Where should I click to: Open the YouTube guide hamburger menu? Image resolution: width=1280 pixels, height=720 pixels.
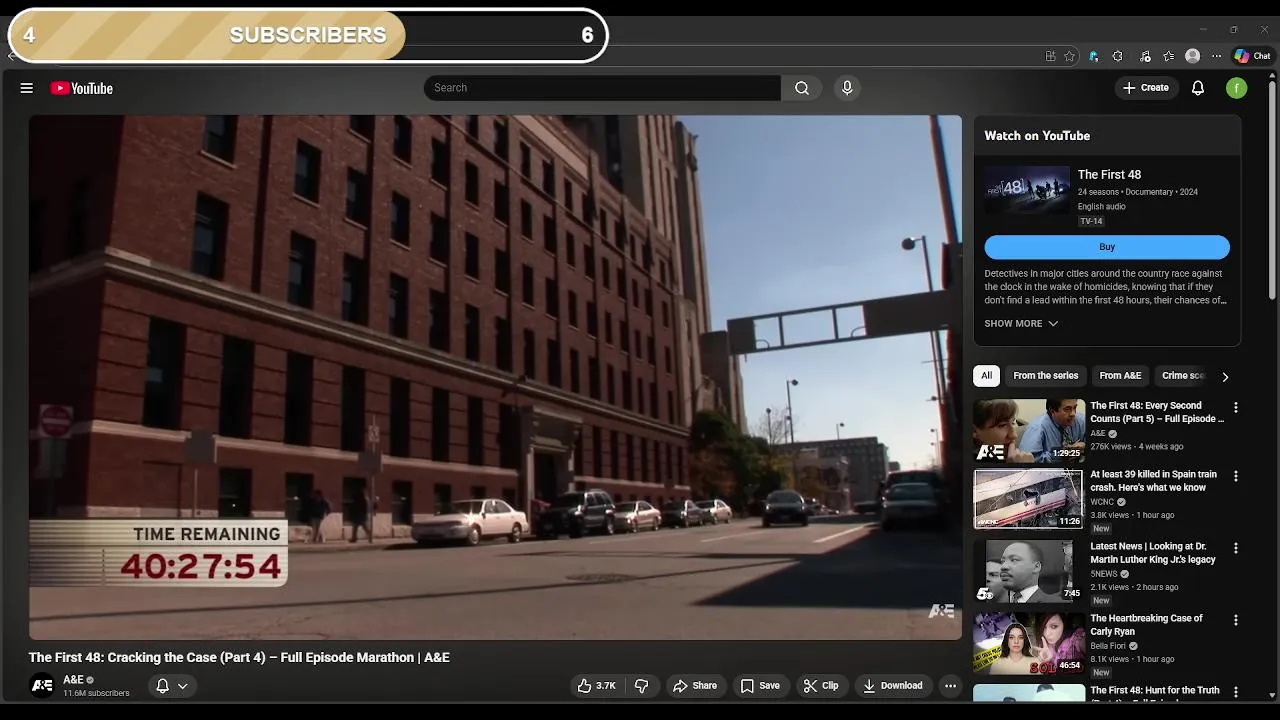[x=27, y=88]
